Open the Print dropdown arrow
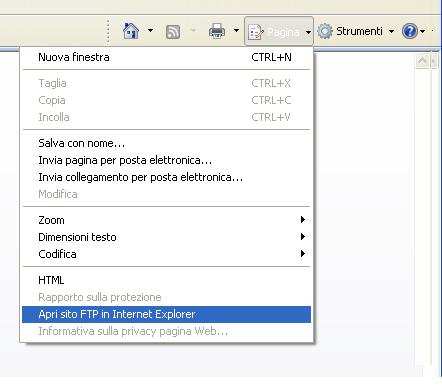Screen dimensions: 442x387 (236, 31)
